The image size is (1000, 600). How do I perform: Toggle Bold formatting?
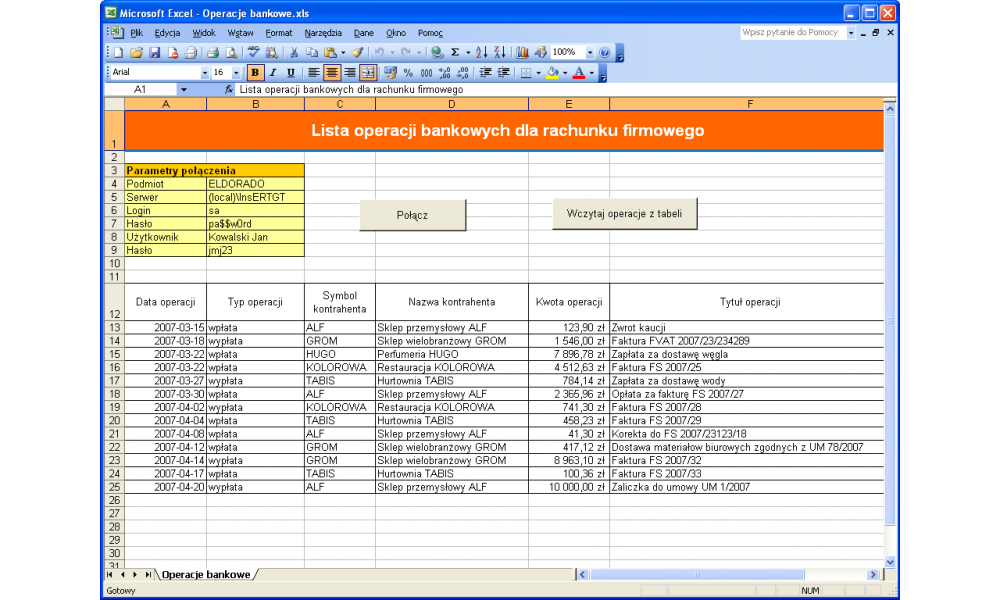coord(254,73)
